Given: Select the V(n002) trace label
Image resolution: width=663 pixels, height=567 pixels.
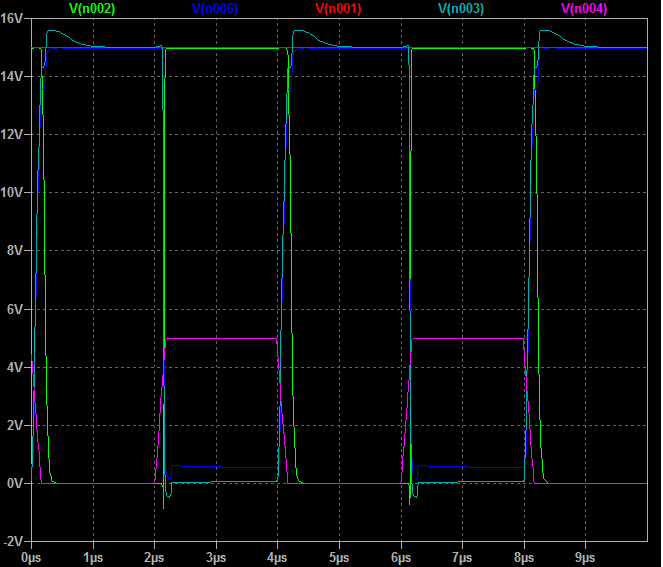Looking at the screenshot, I should [x=92, y=8].
